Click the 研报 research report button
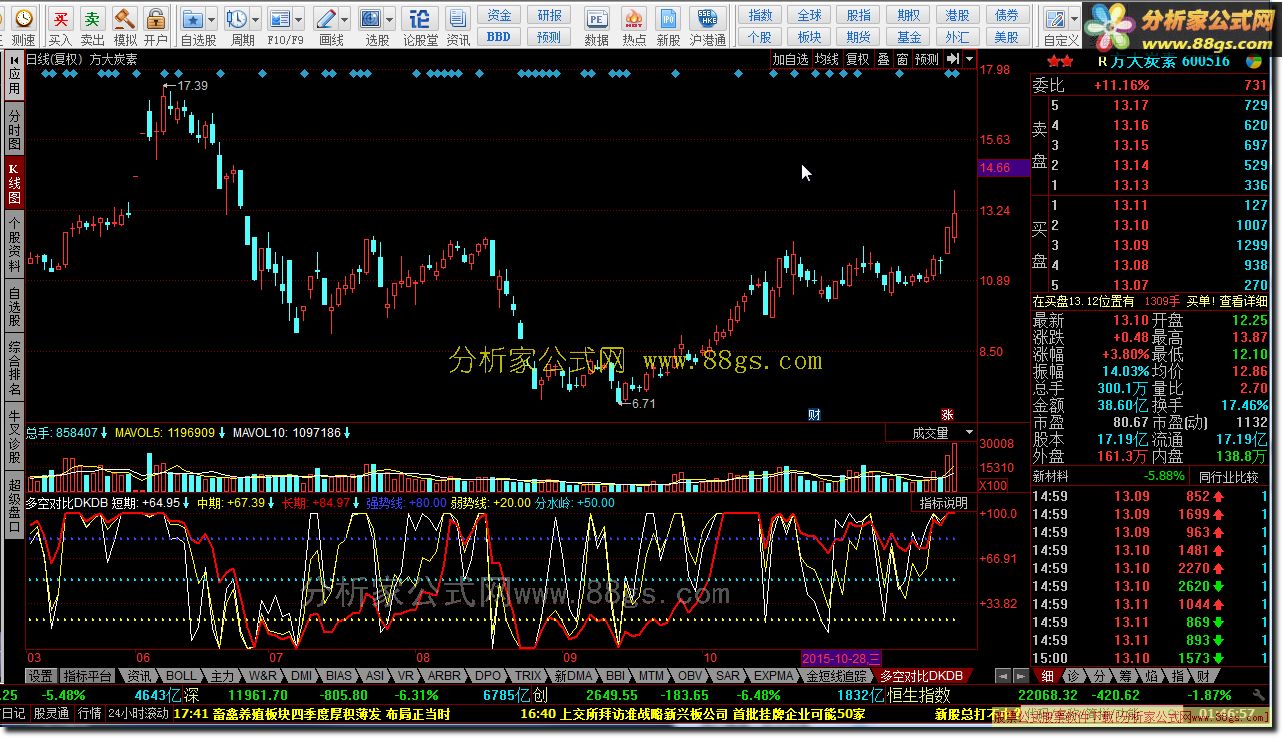The width and height of the screenshot is (1284, 738). coord(549,15)
